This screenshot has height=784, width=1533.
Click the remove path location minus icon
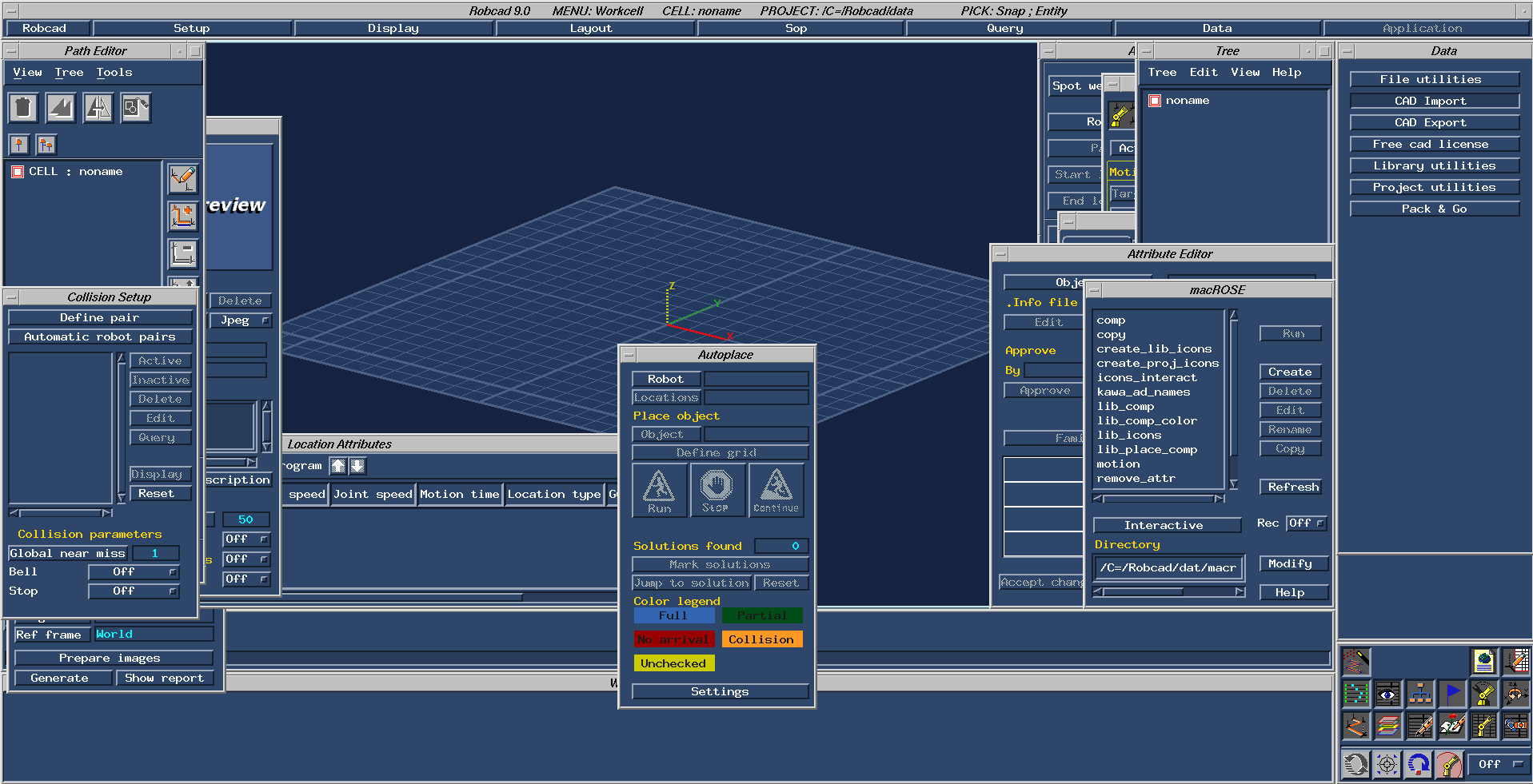(183, 253)
